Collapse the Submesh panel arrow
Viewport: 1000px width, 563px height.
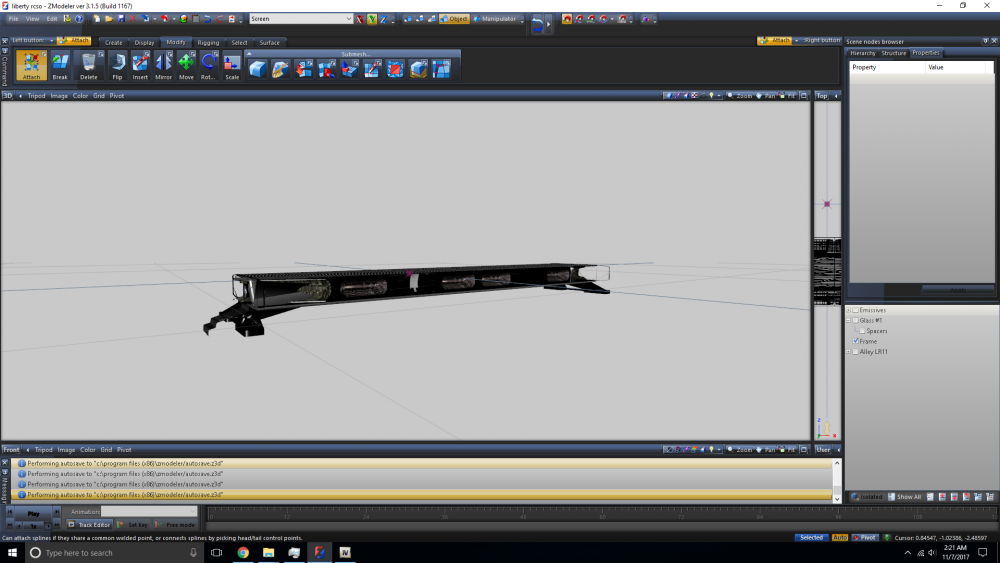coord(249,54)
